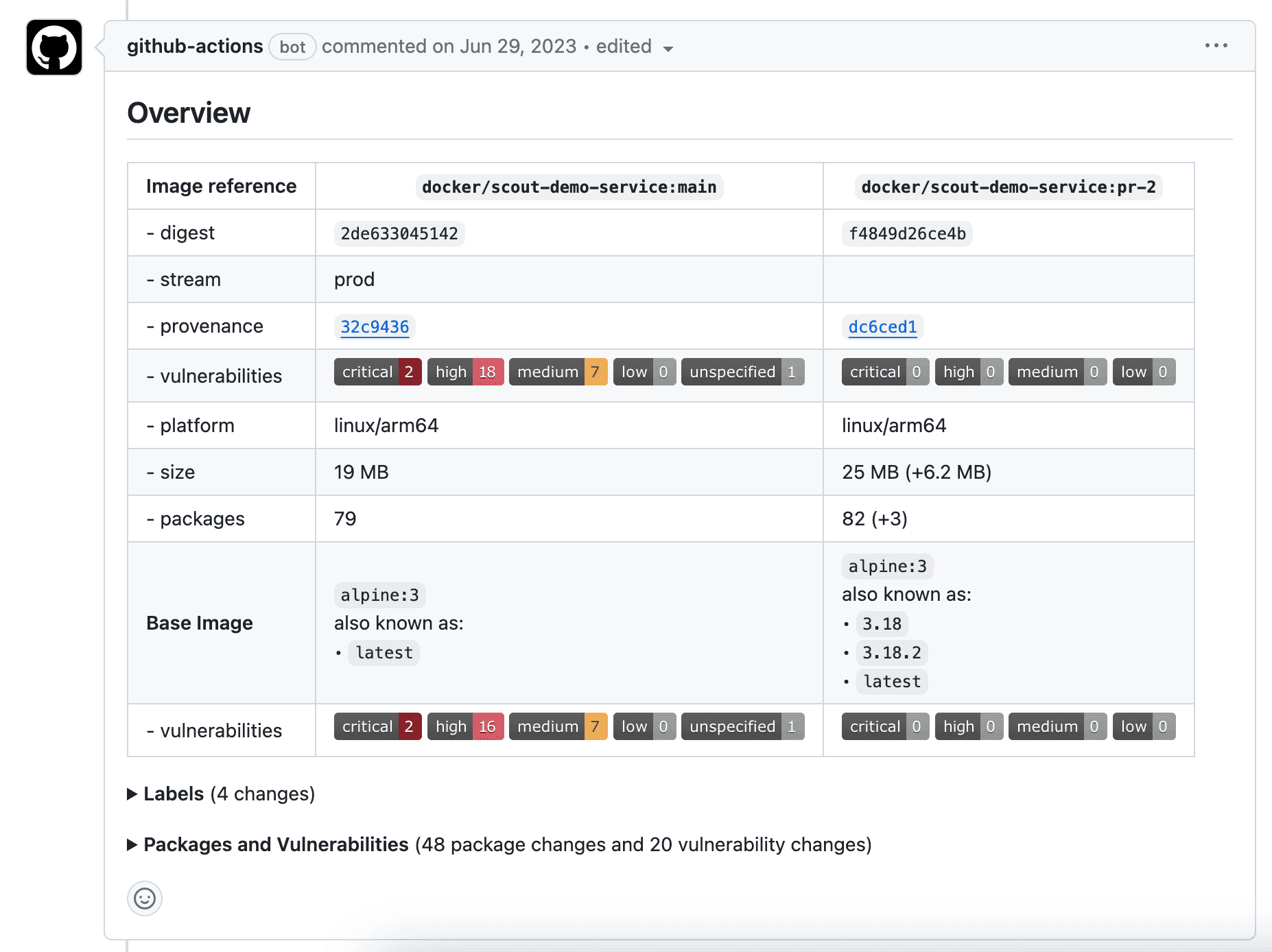Click the high 16 badge in base image row

click(465, 726)
